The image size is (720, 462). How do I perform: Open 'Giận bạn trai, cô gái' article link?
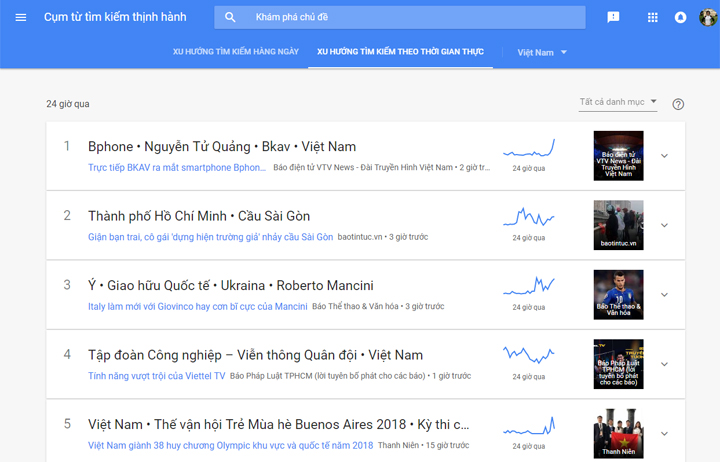[x=210, y=237]
